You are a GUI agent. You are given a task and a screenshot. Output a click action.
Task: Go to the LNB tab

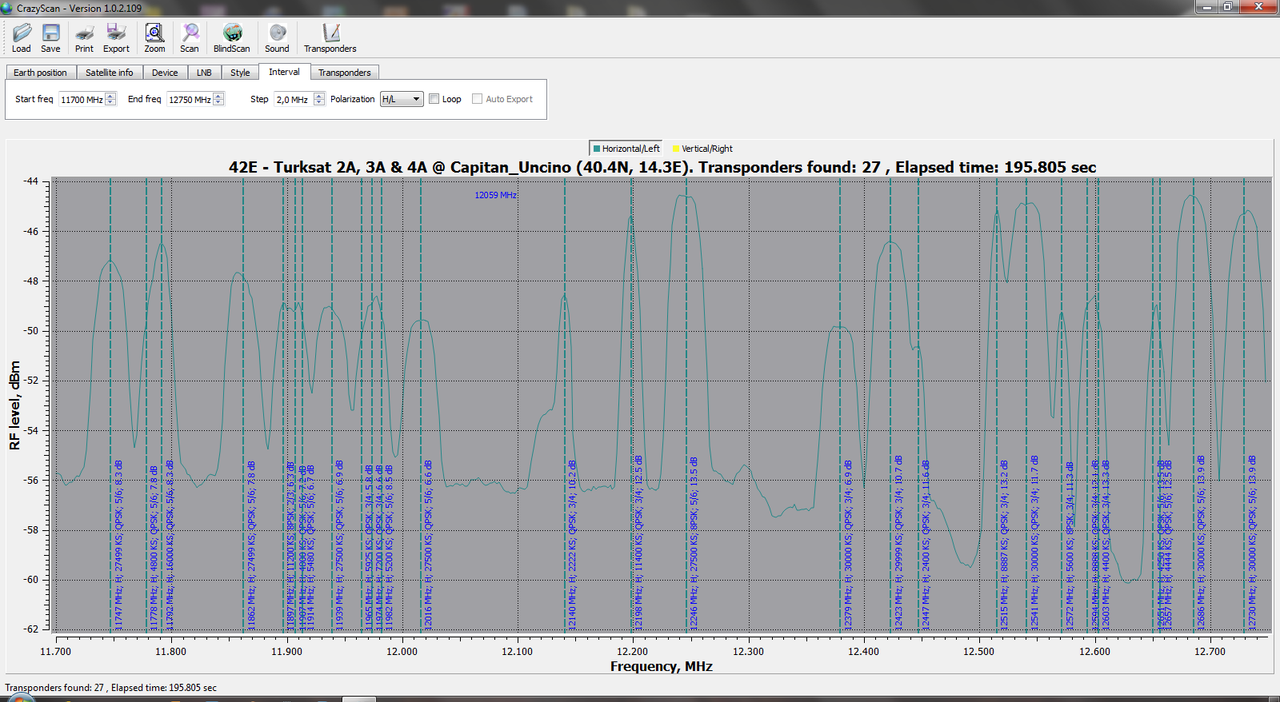coord(204,72)
